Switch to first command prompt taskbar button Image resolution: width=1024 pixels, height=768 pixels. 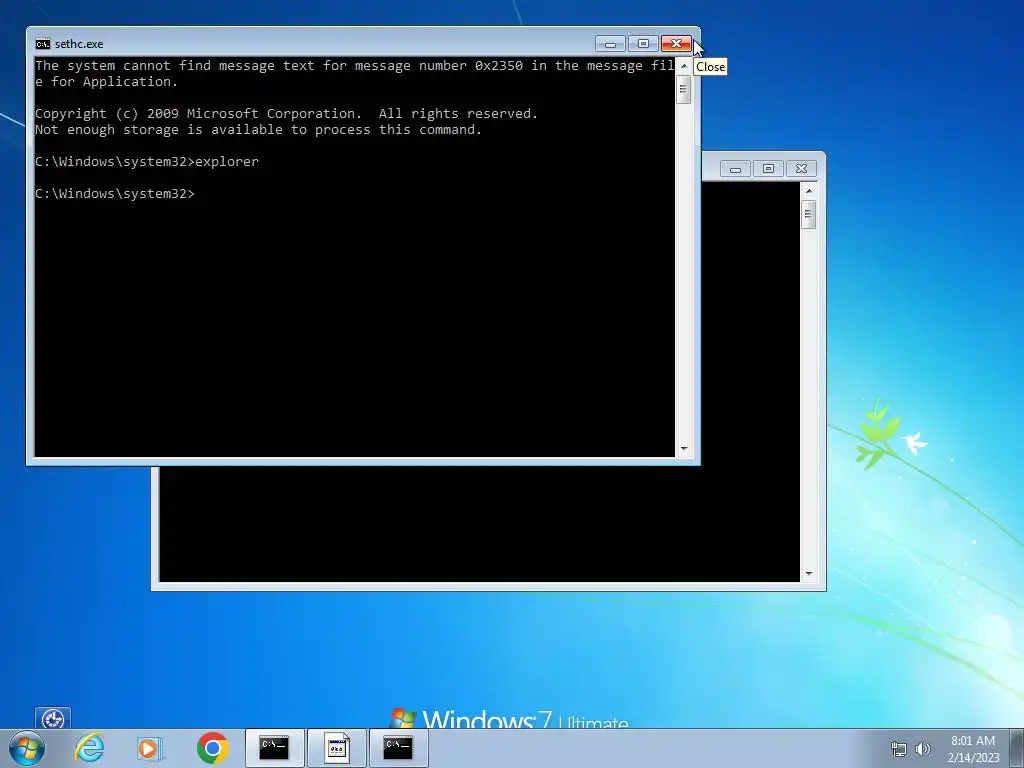point(274,748)
